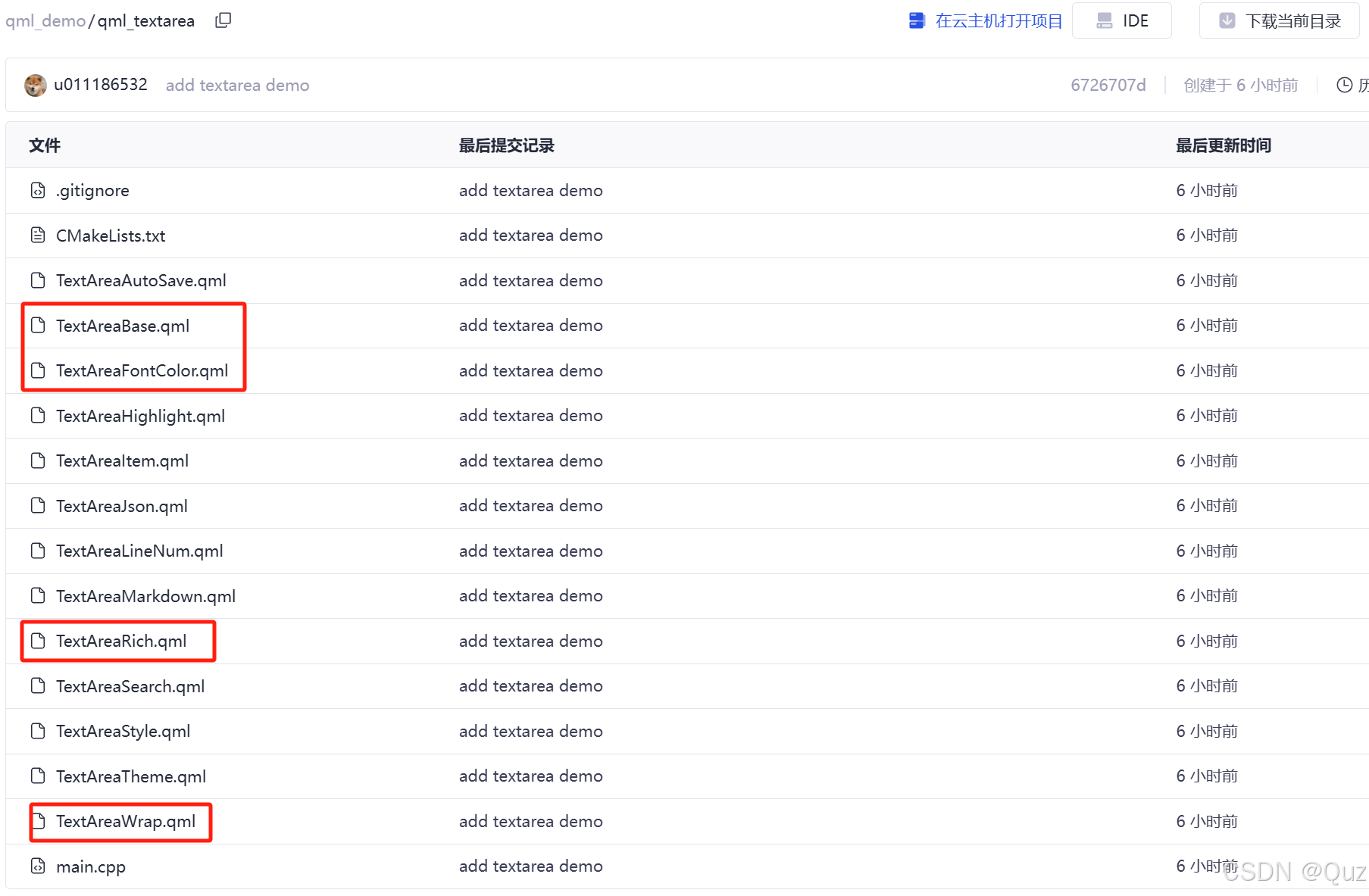Navigate to qml_demo via breadcrumb
Viewport: 1369px width, 896px height.
coord(45,20)
